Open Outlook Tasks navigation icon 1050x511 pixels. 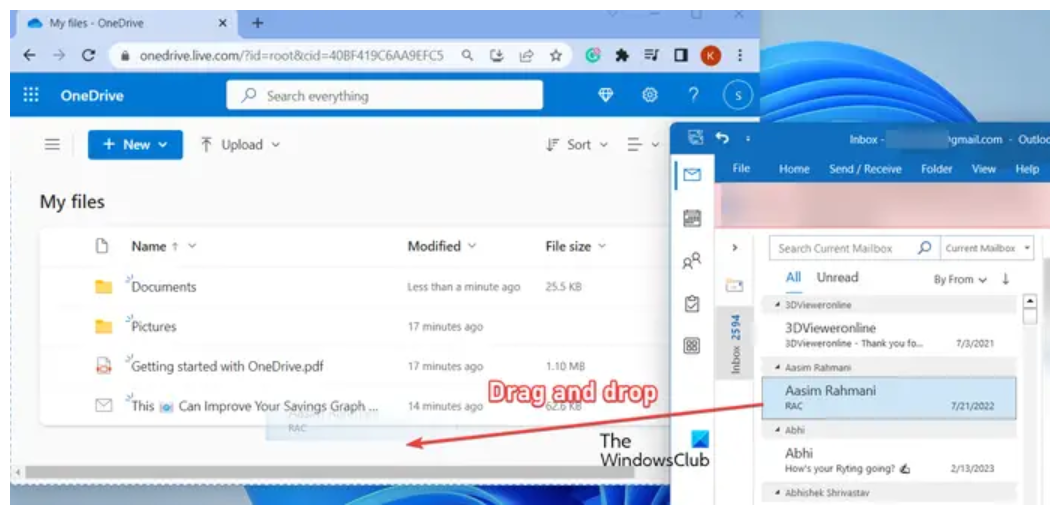pos(692,303)
